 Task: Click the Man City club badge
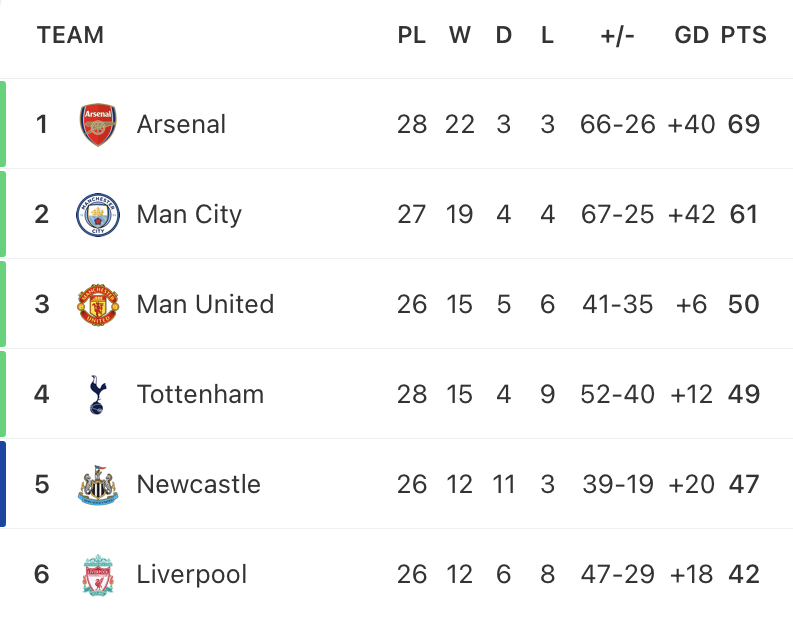(x=98, y=215)
